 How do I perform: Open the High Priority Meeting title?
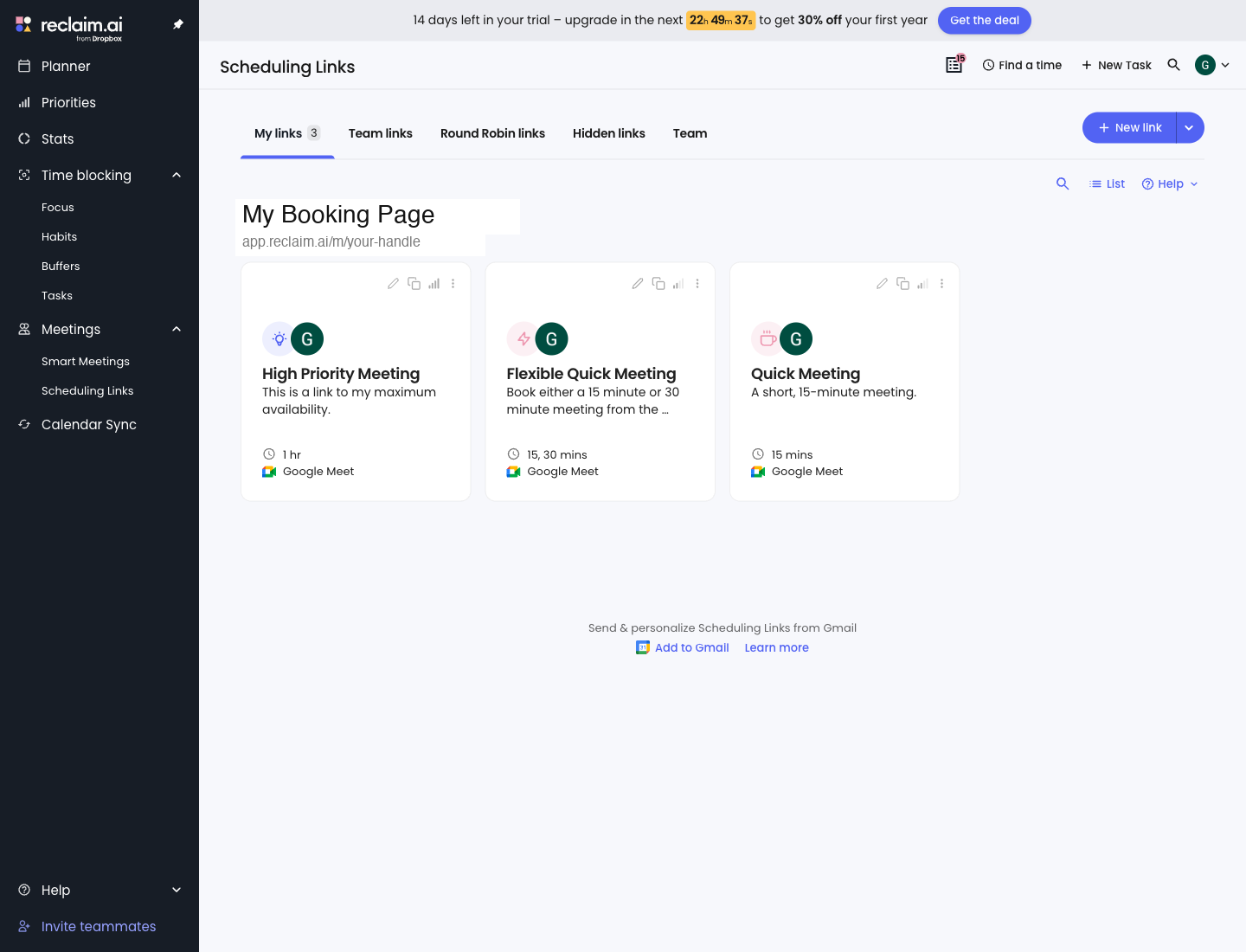[x=341, y=374]
